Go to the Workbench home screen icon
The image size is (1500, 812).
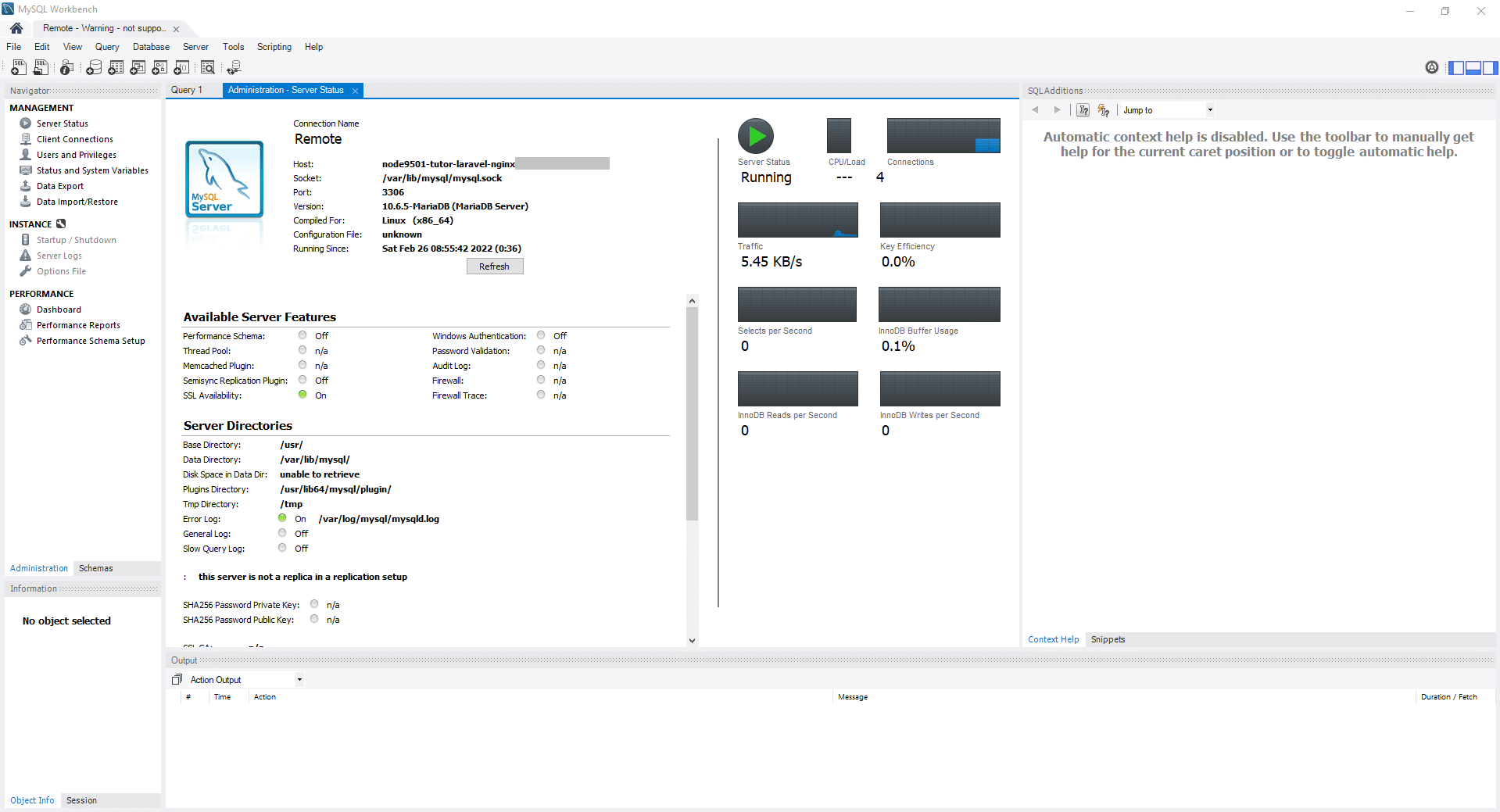(x=16, y=28)
